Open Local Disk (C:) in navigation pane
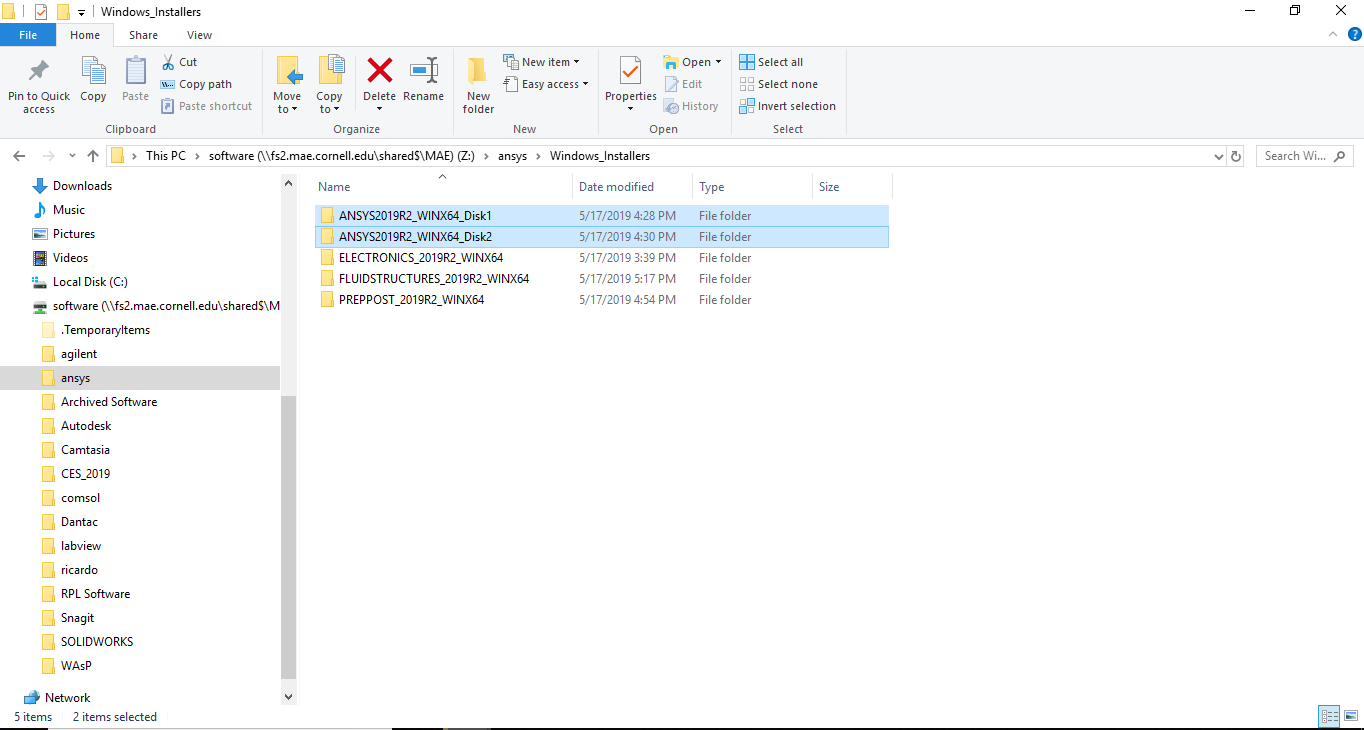Image resolution: width=1364 pixels, height=730 pixels. pyautogui.click(x=90, y=282)
